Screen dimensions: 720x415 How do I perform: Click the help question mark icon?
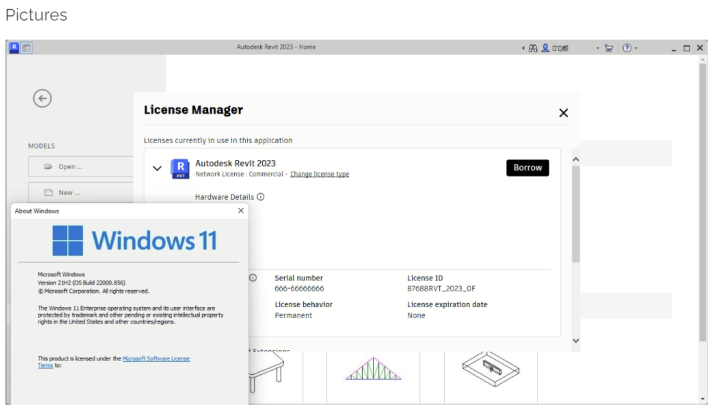click(627, 47)
